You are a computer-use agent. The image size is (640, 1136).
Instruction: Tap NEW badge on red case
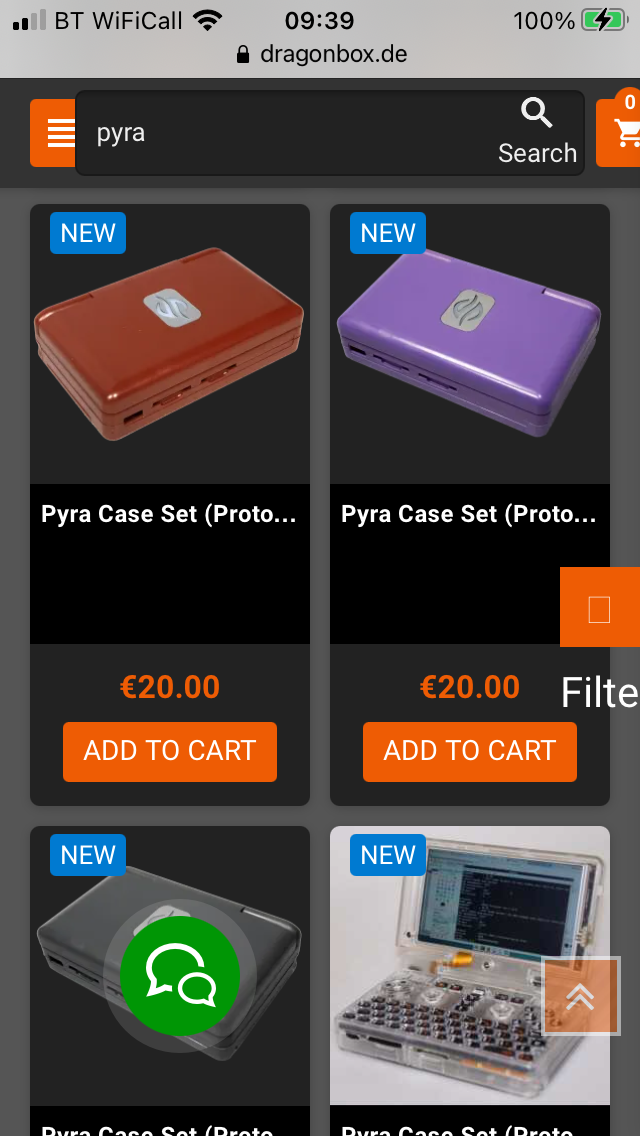click(x=88, y=233)
